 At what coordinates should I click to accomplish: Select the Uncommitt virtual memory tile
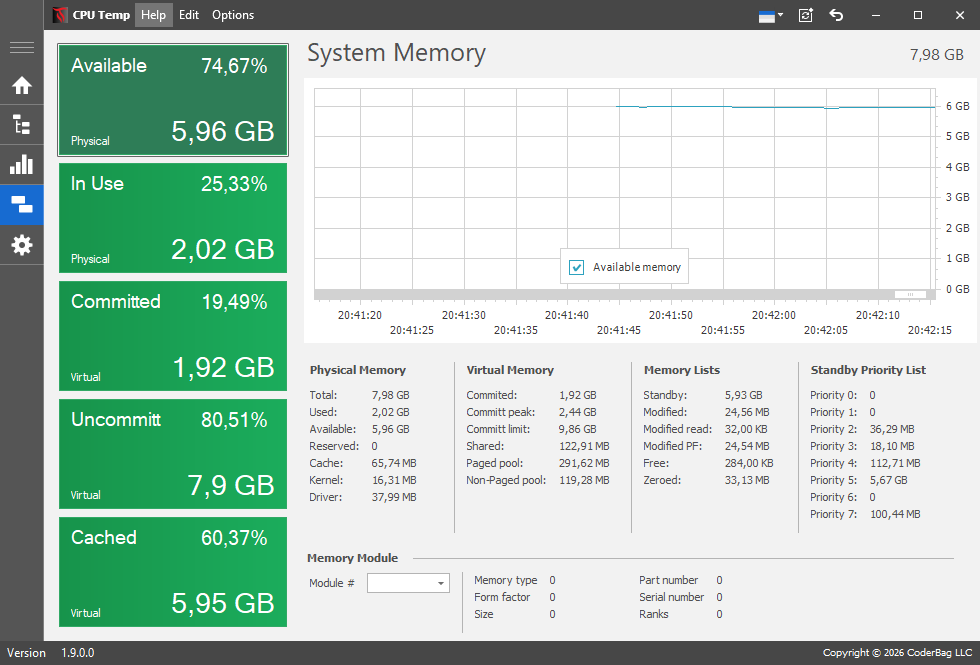click(173, 454)
